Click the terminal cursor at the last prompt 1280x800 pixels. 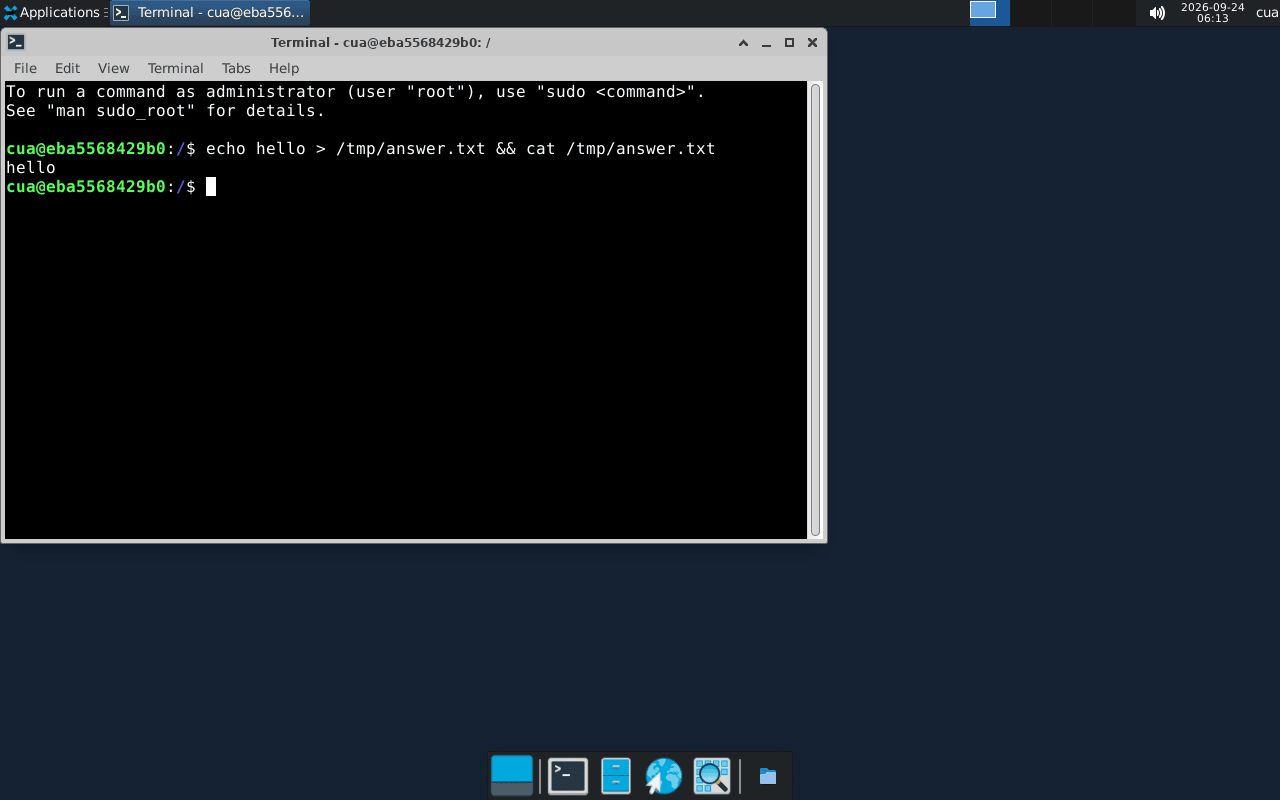tap(211, 186)
